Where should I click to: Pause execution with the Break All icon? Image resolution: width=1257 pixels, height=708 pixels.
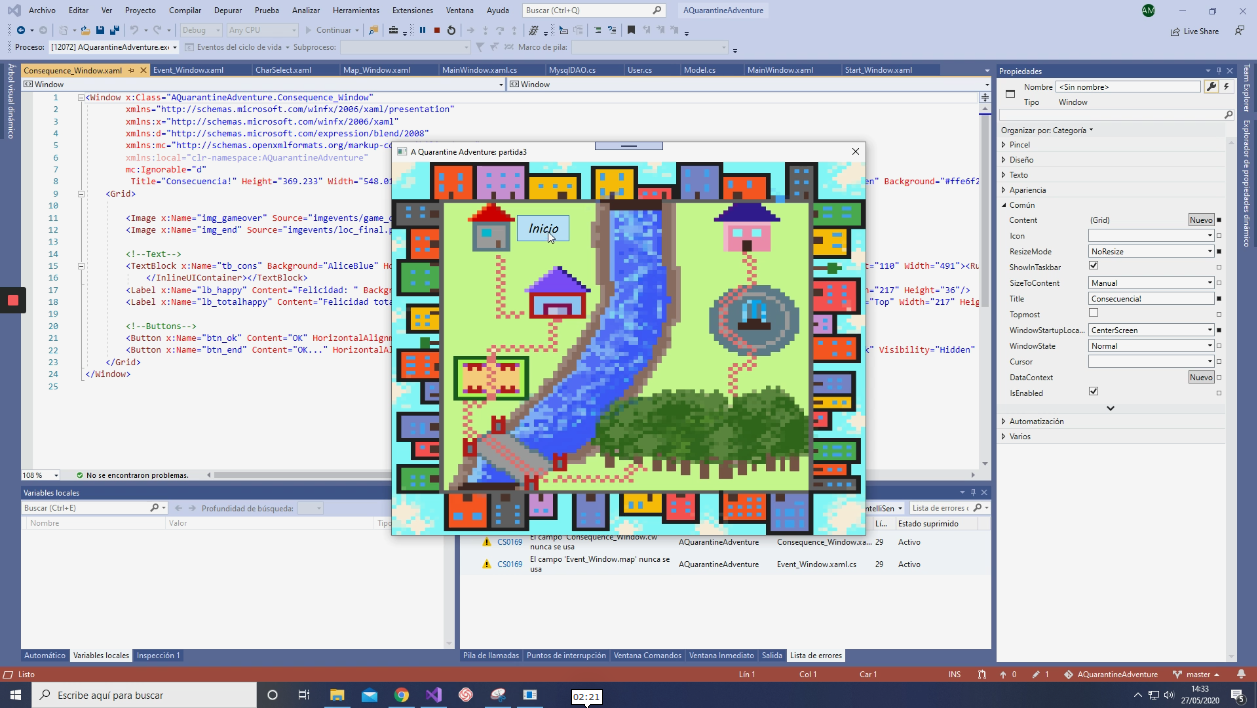[x=422, y=30]
